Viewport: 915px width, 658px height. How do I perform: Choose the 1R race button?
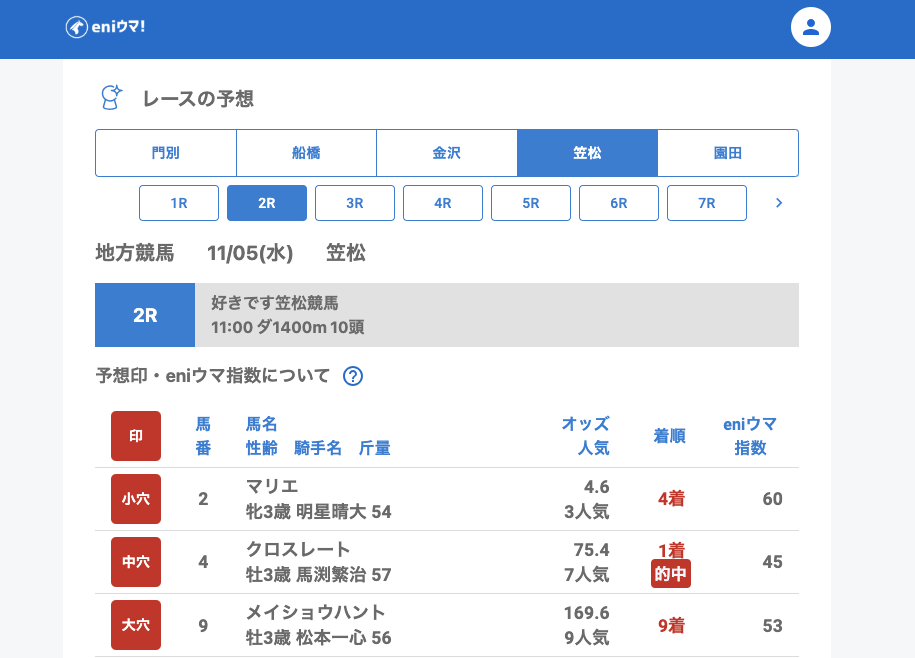tap(179, 203)
